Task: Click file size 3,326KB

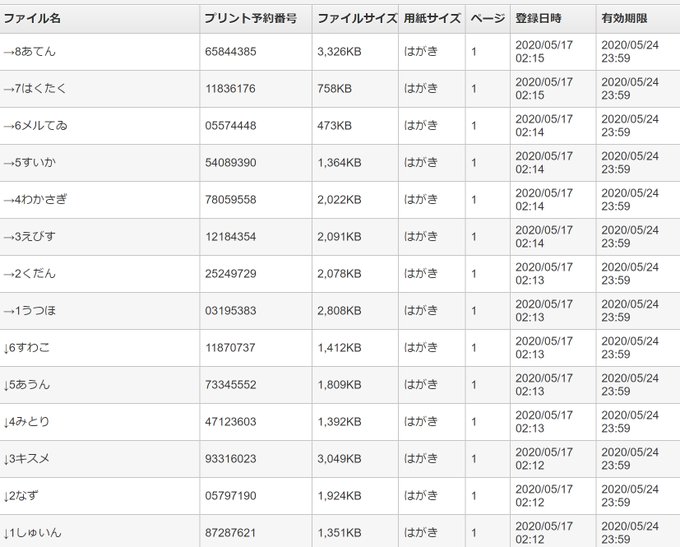Action: click(x=339, y=52)
